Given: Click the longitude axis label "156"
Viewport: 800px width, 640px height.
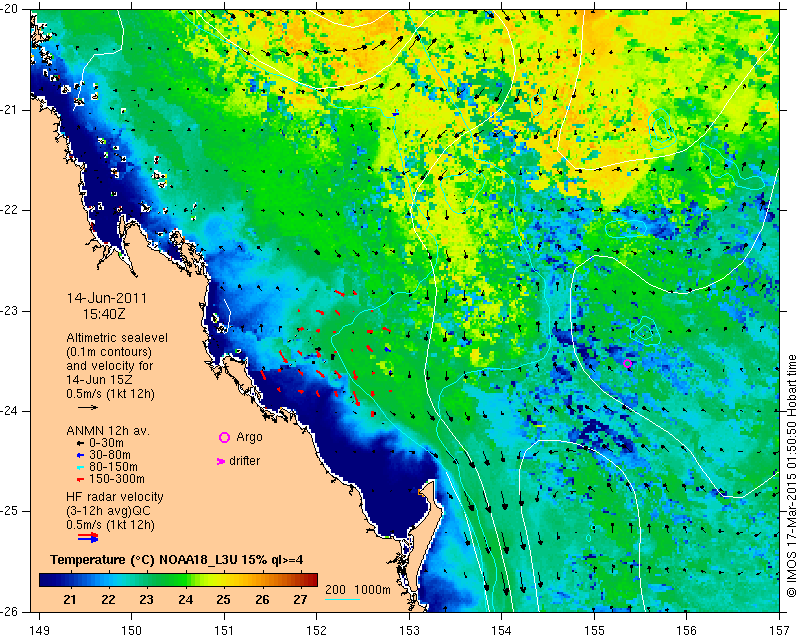Looking at the screenshot, I should pos(687,631).
